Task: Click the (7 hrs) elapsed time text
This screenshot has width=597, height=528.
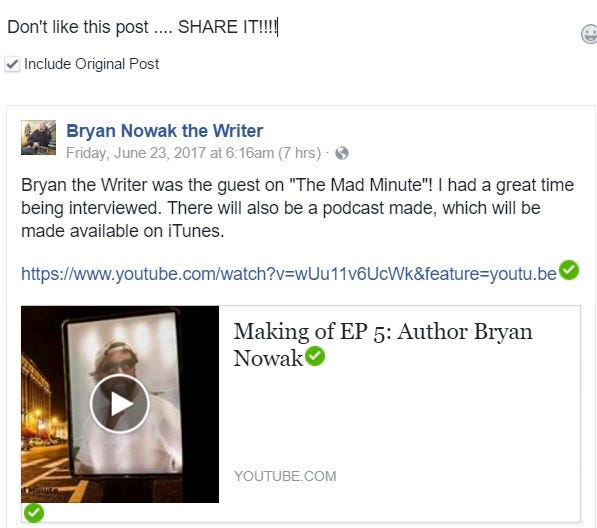Action: coord(299,153)
